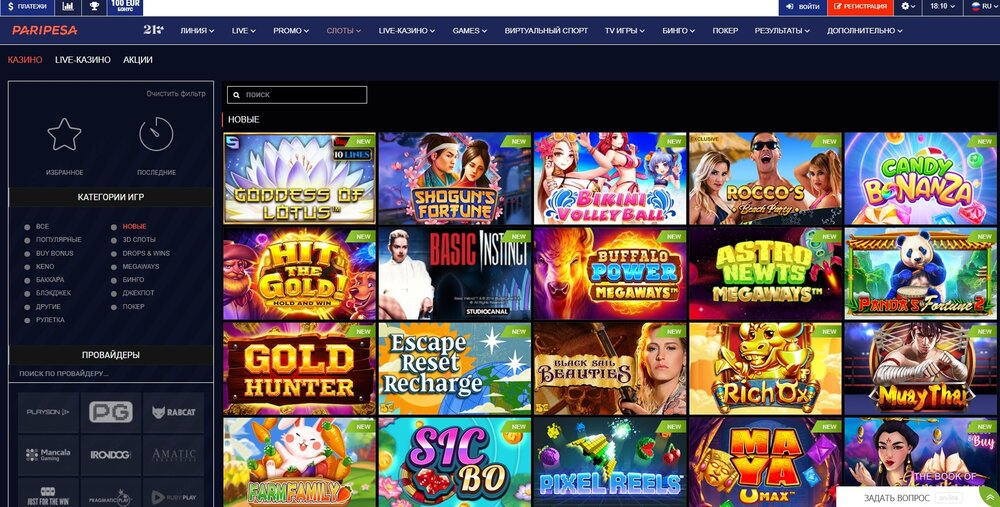Open the RU language dropdown
This screenshot has width=1000, height=507.
982,6
